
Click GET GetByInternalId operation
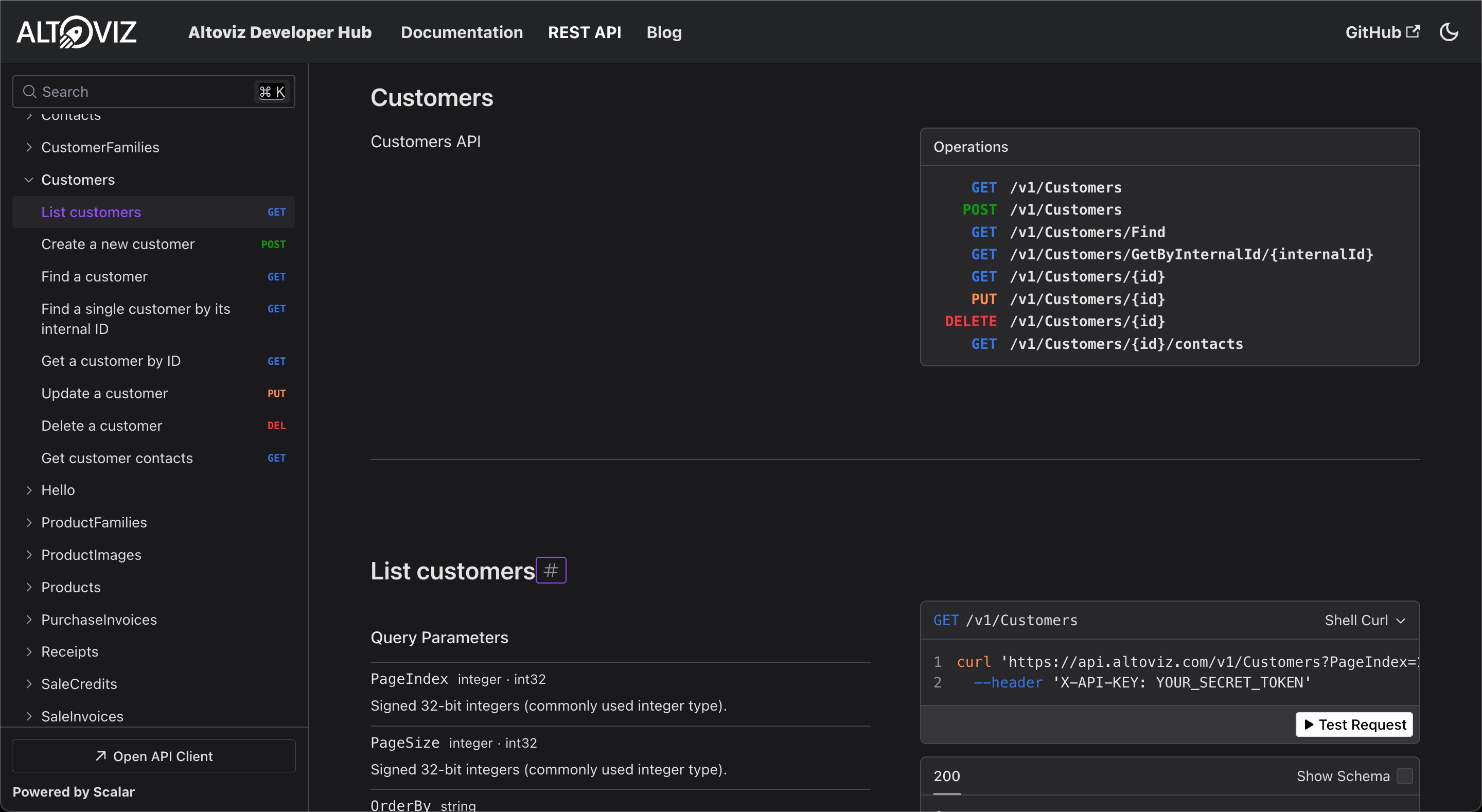pos(1172,254)
